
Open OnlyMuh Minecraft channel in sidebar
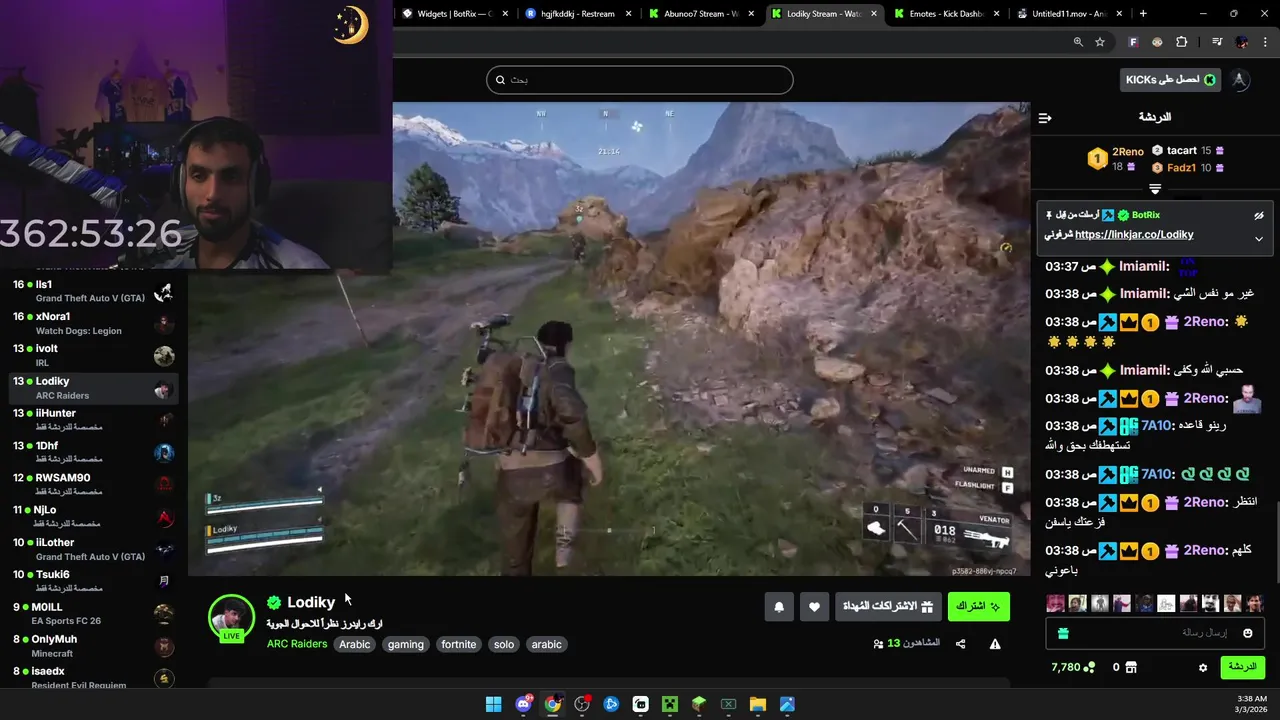coord(94,646)
